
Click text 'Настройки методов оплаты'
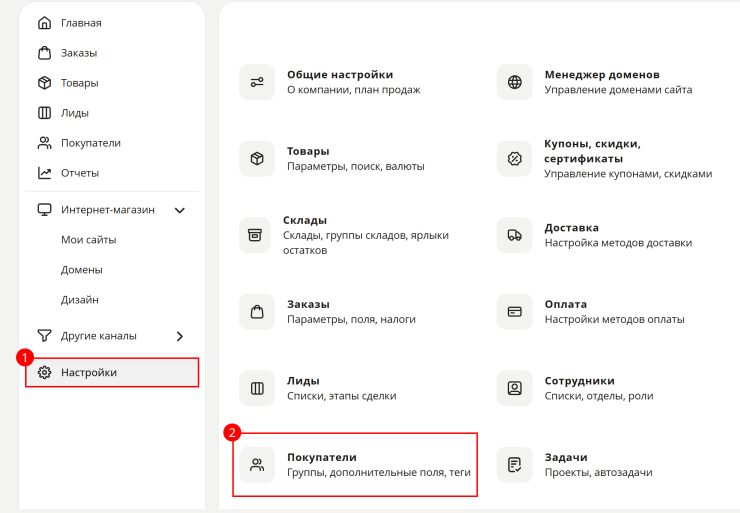pos(614,319)
